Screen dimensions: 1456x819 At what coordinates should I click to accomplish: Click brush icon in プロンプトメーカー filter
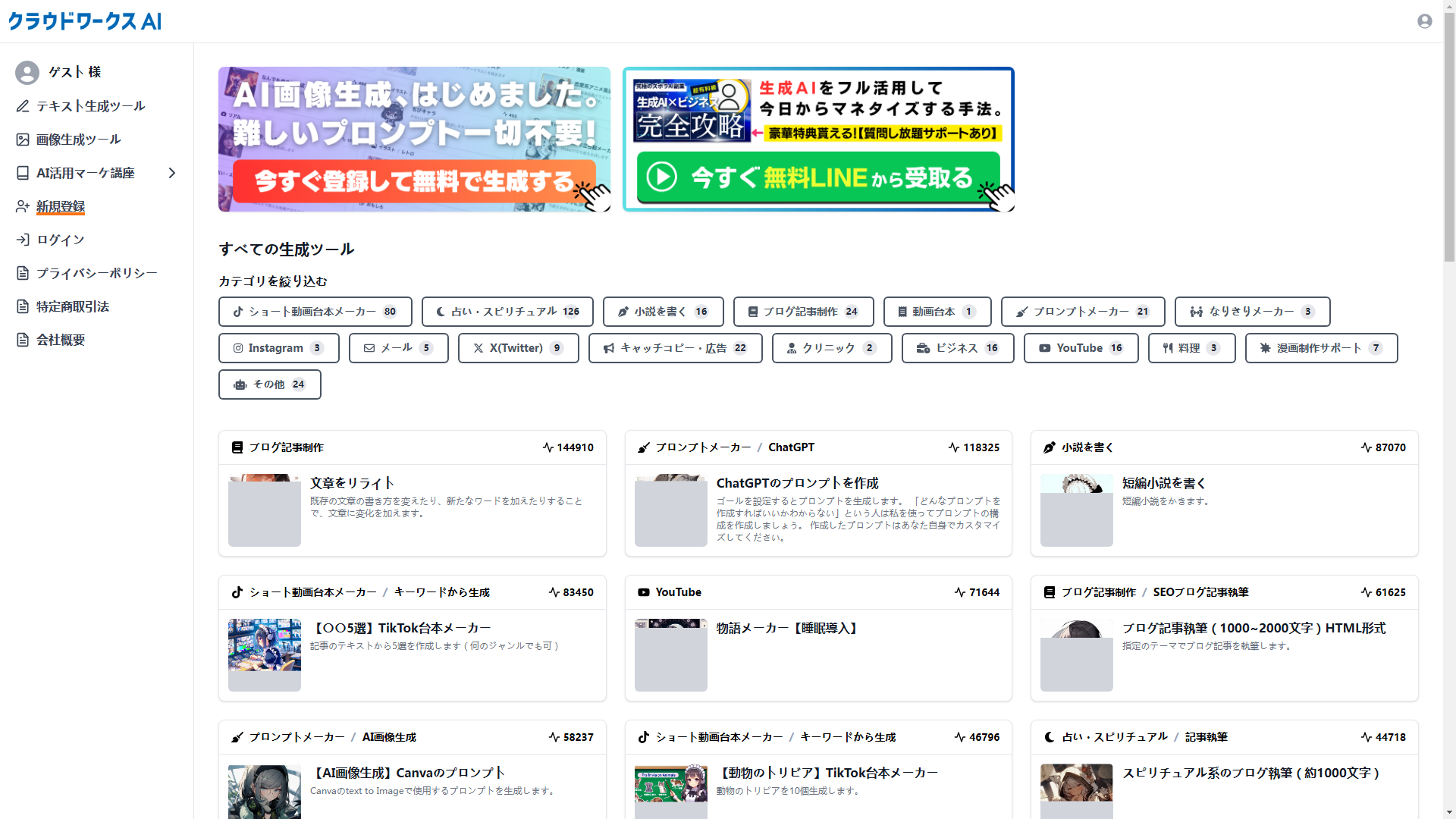point(1022,312)
